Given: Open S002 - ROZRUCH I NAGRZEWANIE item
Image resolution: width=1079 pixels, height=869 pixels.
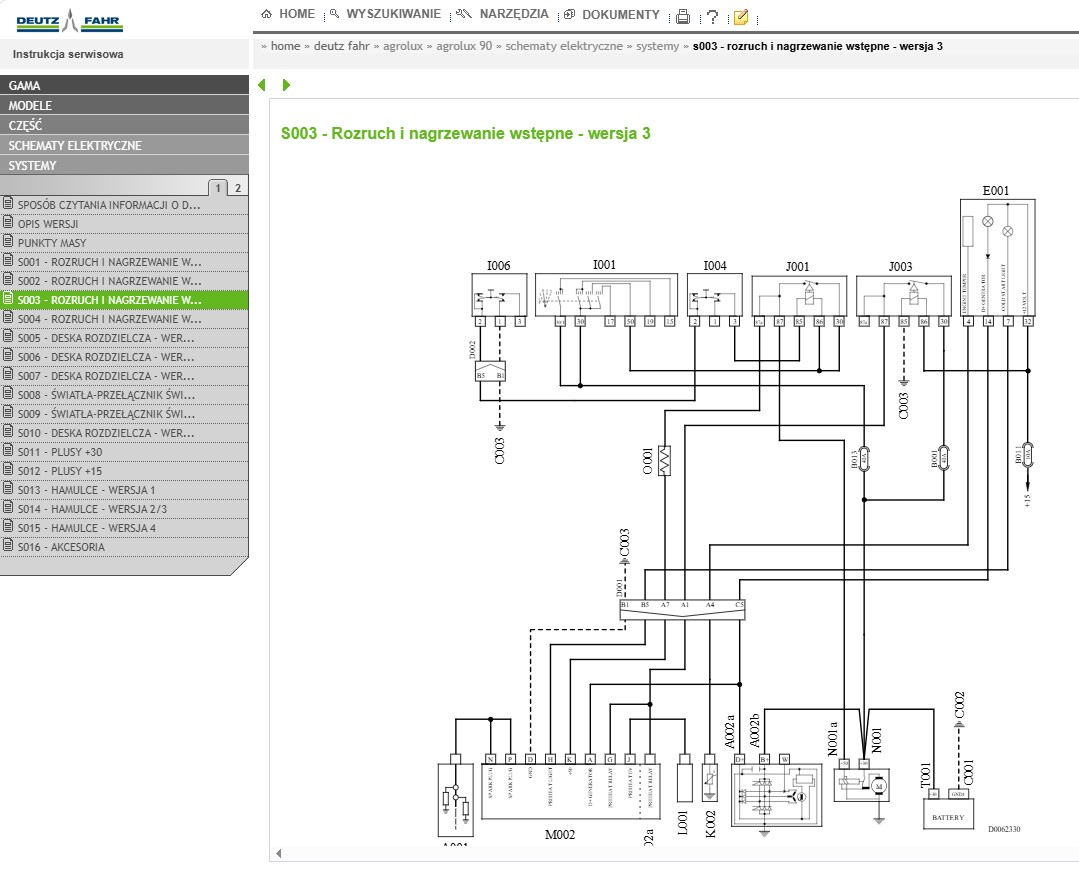Looking at the screenshot, I should (124, 281).
